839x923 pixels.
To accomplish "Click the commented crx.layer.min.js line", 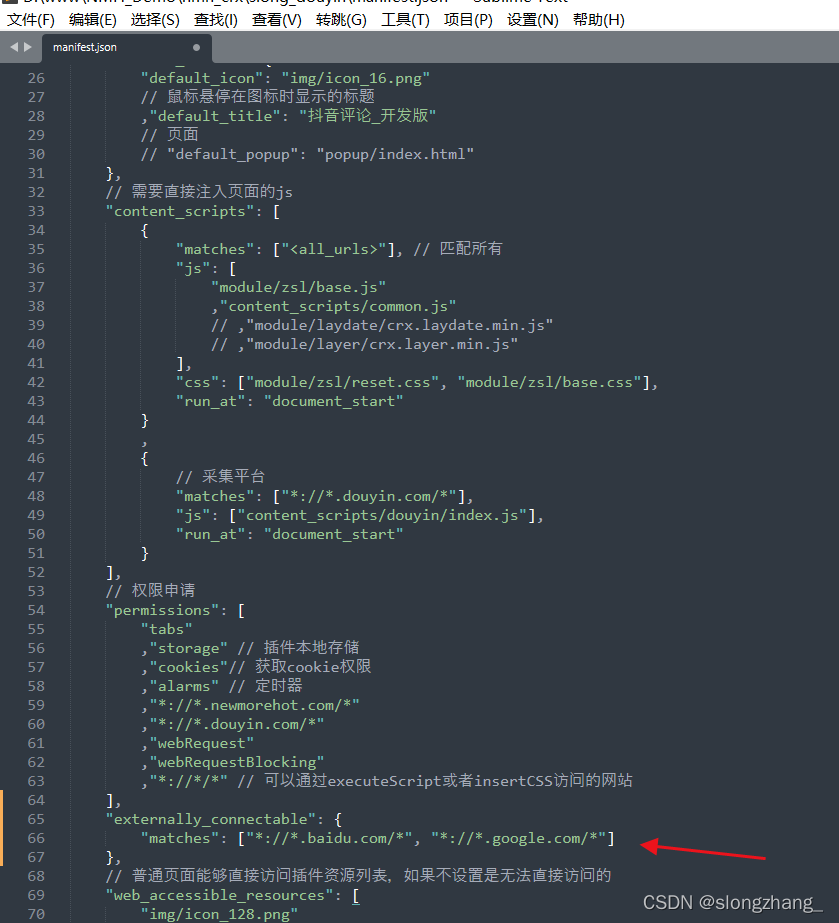I will pyautogui.click(x=364, y=344).
